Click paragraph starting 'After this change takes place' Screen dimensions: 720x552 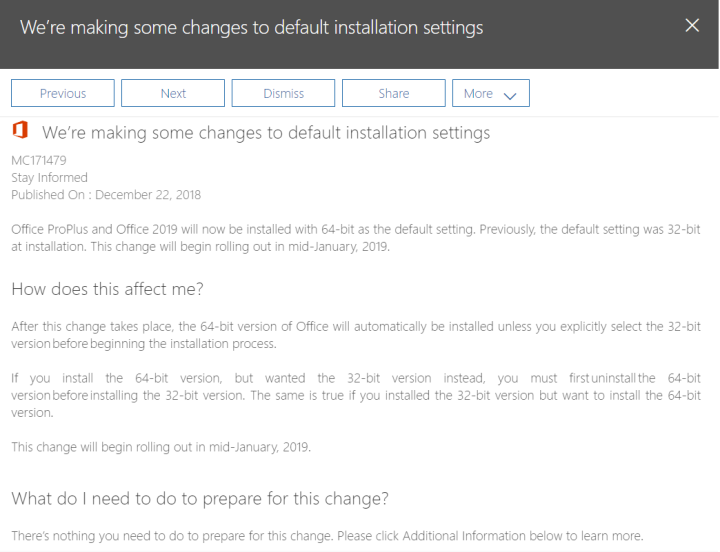click(356, 335)
